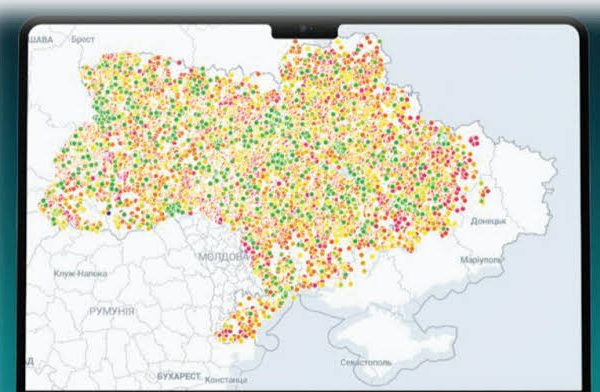
Task: Click the Брест city label
Action: (x=83, y=39)
